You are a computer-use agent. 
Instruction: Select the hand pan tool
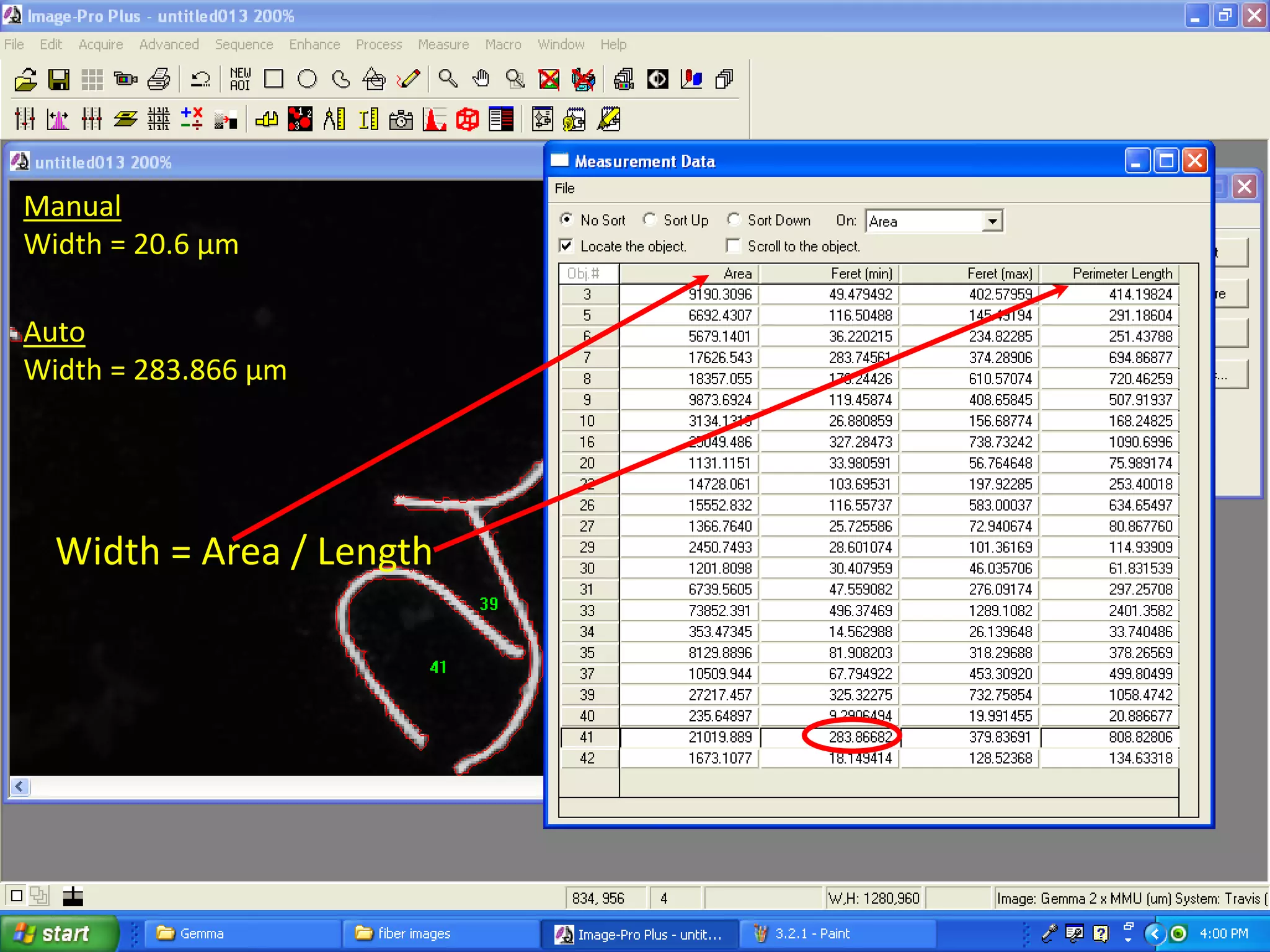(x=481, y=79)
